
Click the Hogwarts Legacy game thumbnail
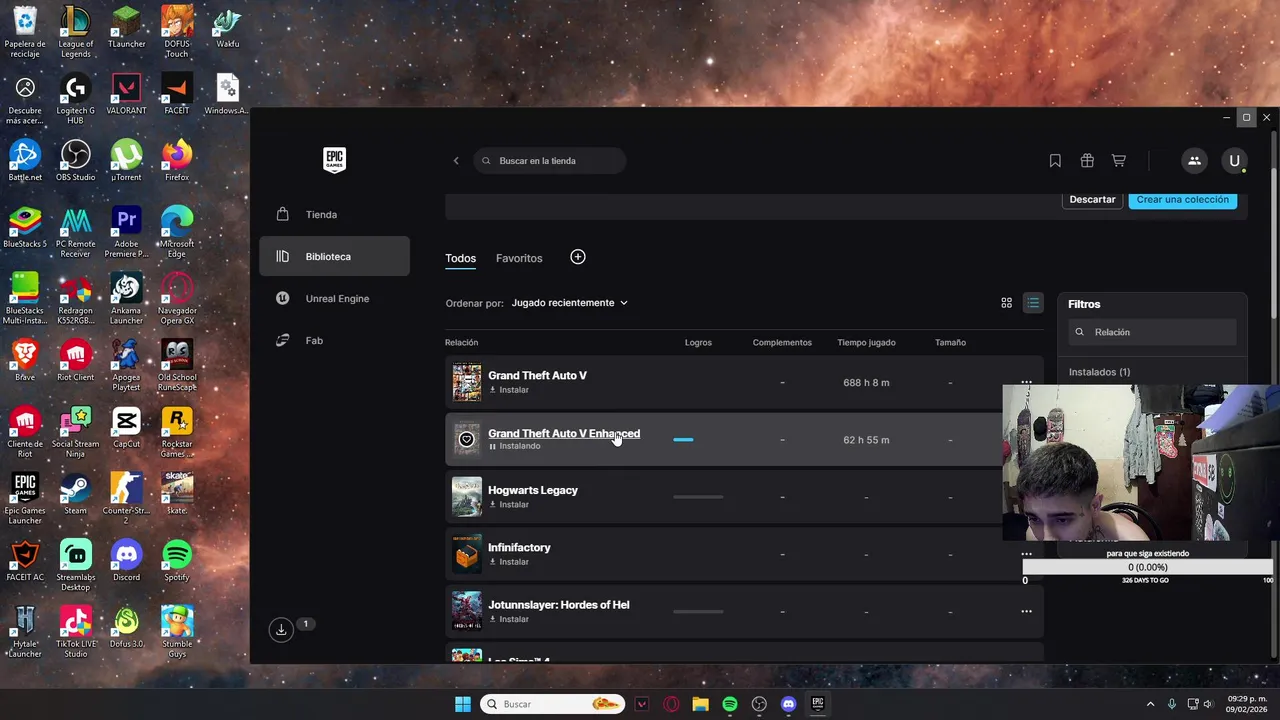(x=467, y=497)
